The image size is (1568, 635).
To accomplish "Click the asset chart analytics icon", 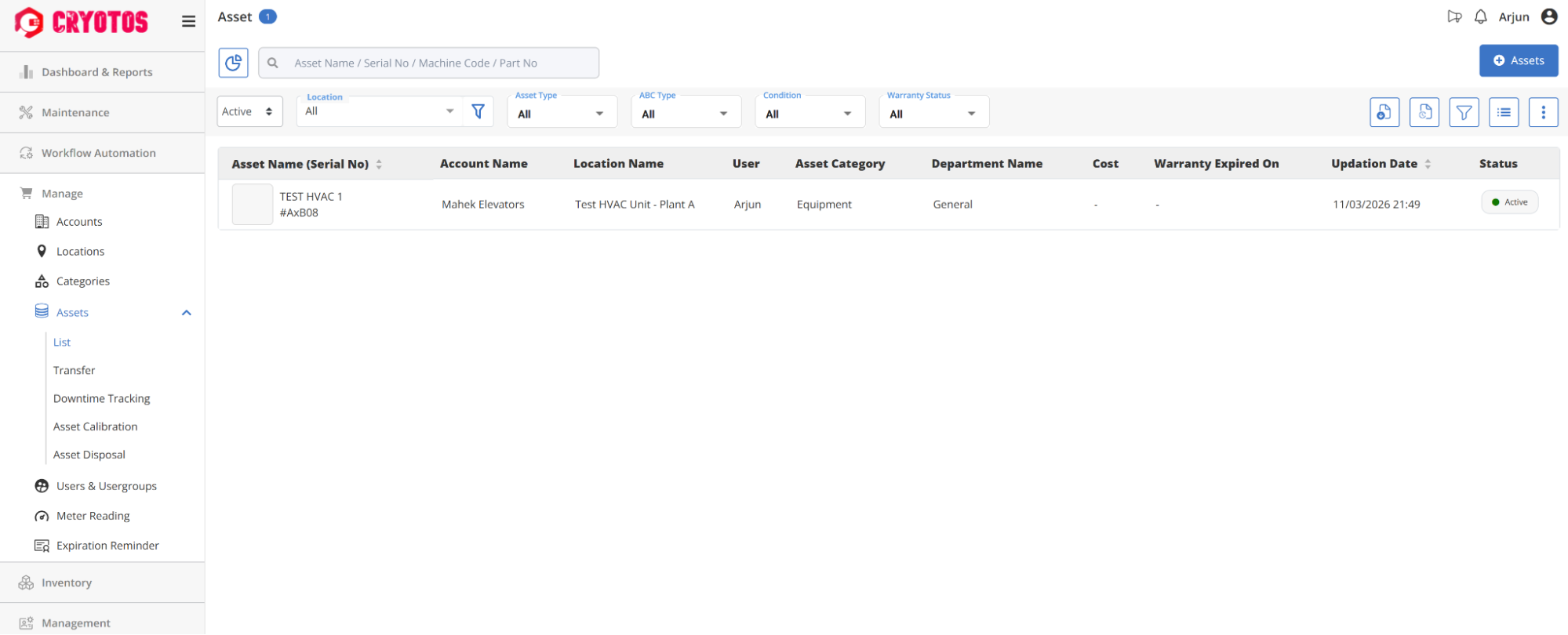I will click(233, 63).
